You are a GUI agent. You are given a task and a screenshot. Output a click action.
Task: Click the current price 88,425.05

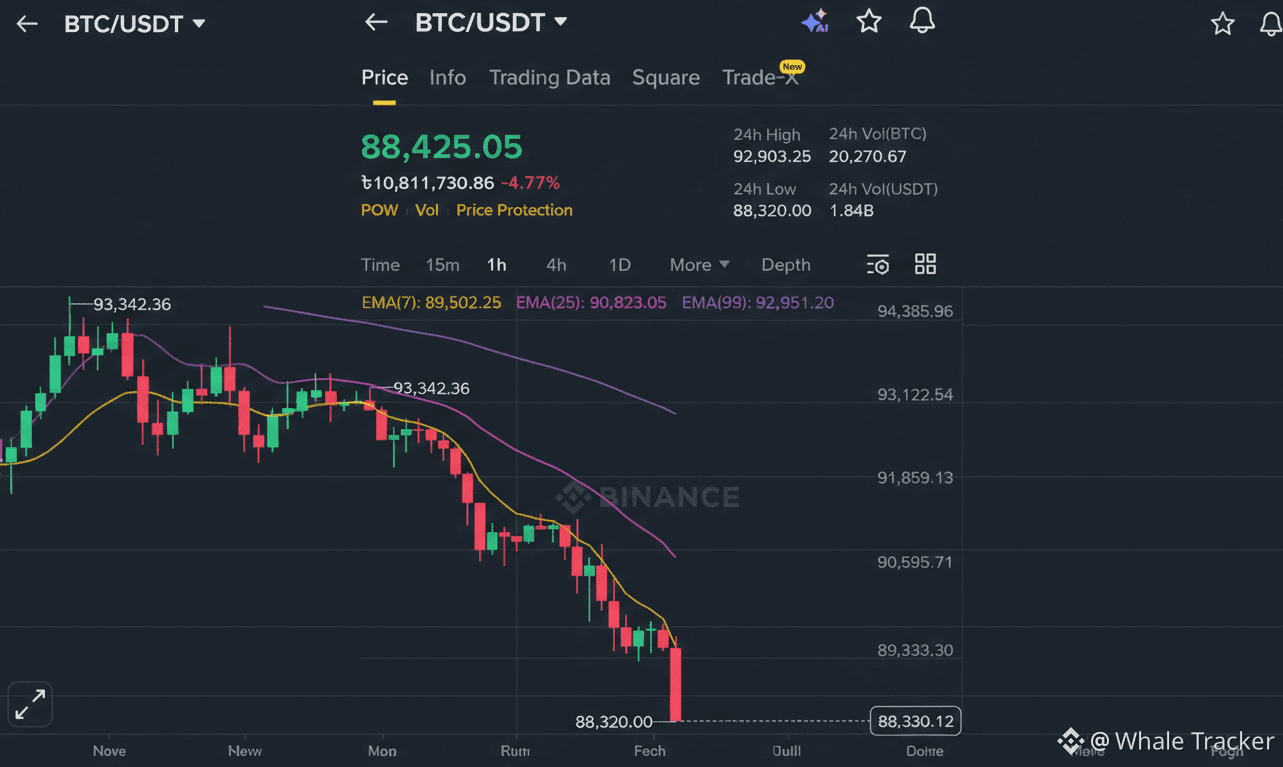tap(442, 147)
